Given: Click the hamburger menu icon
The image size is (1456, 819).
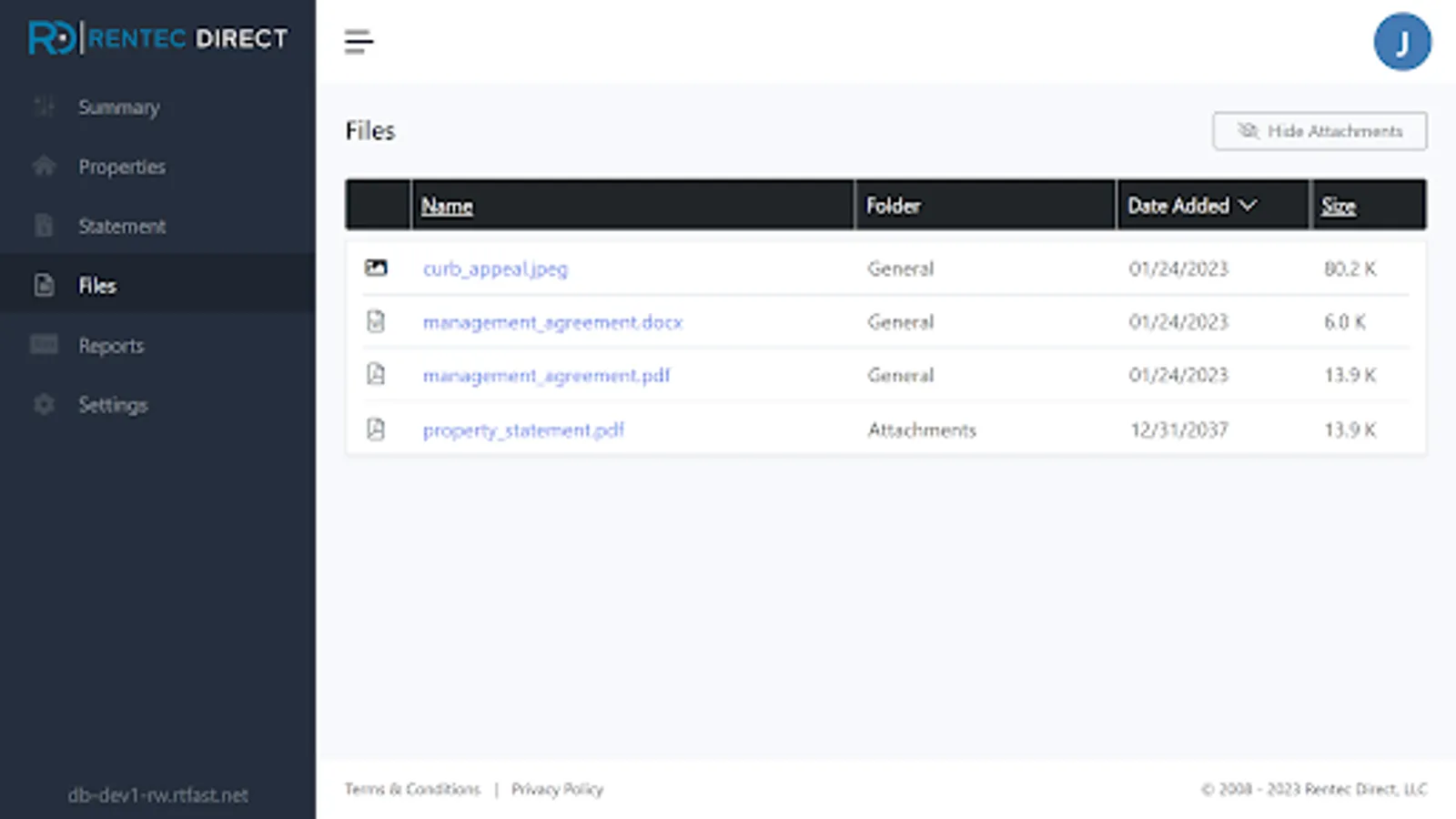Looking at the screenshot, I should [359, 42].
